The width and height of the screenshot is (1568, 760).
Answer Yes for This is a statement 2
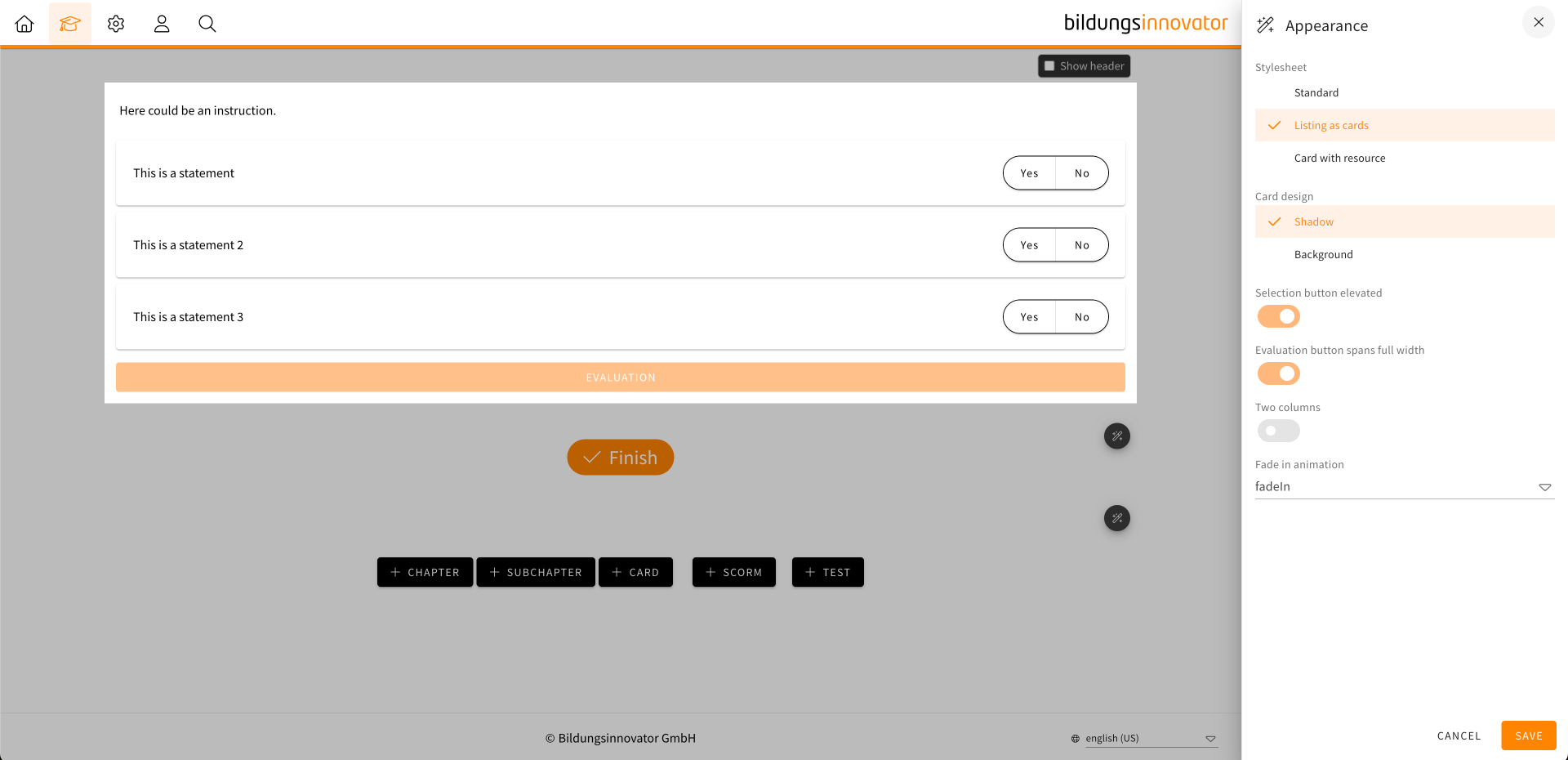click(1029, 245)
